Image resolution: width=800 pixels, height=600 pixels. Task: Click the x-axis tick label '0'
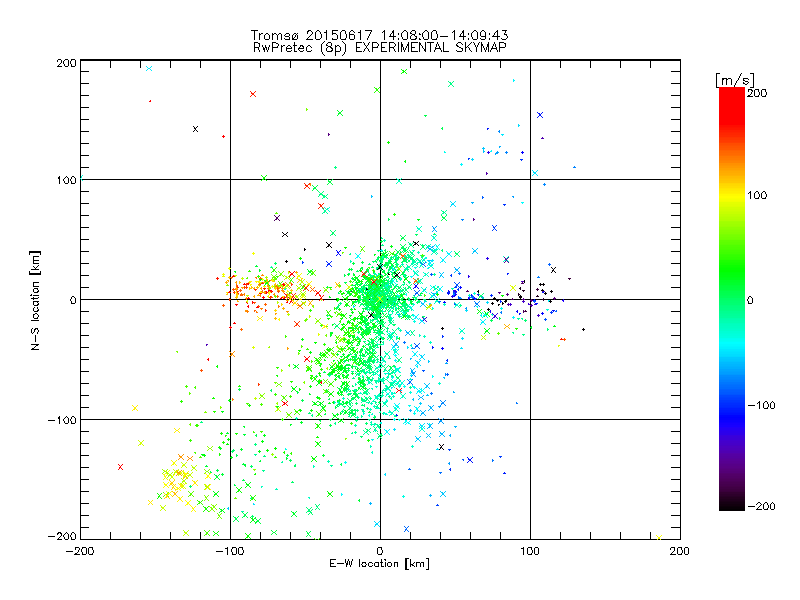click(x=380, y=551)
